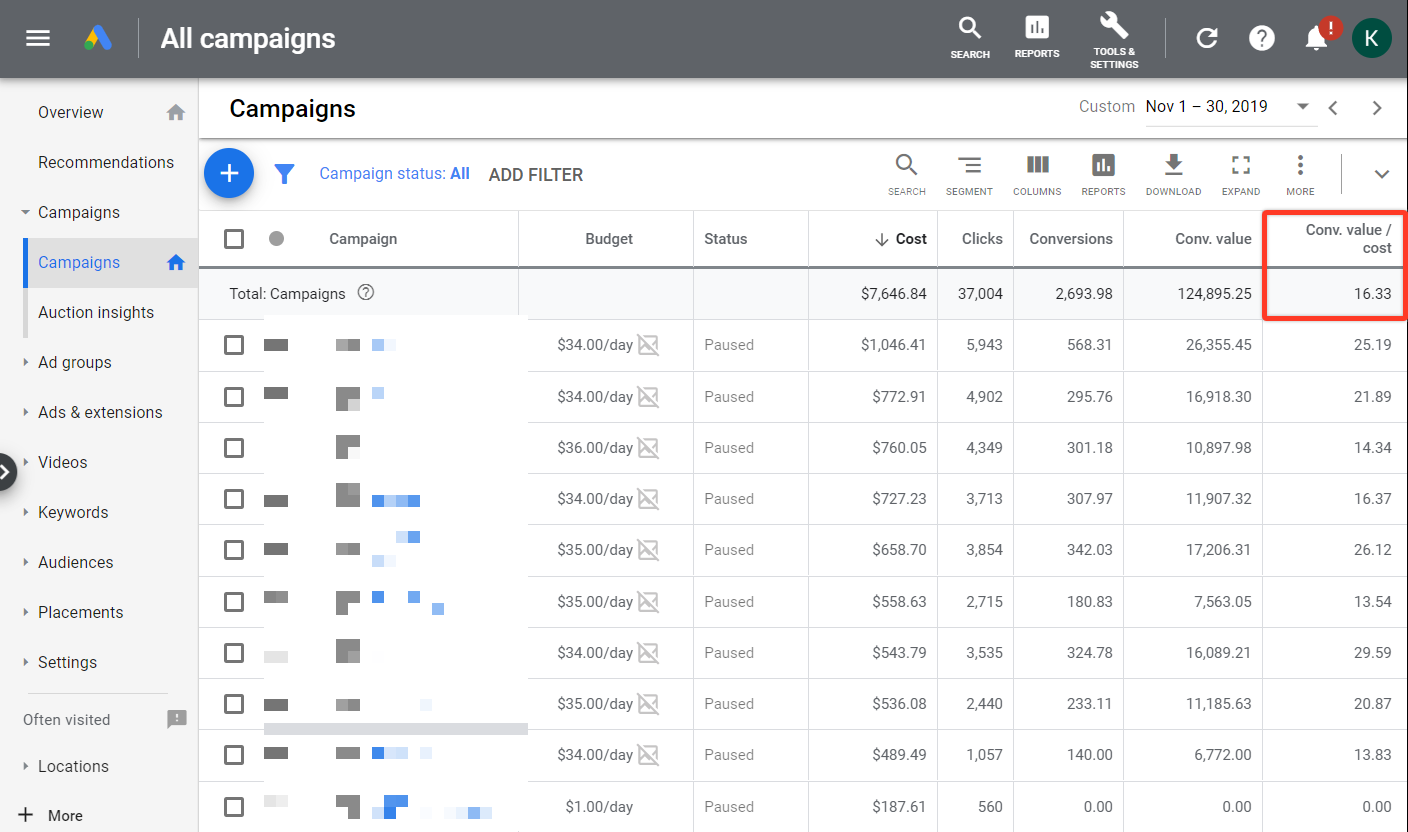Check the campaign costing $1,046.41
Screen dimensions: 1408x832
tap(234, 345)
